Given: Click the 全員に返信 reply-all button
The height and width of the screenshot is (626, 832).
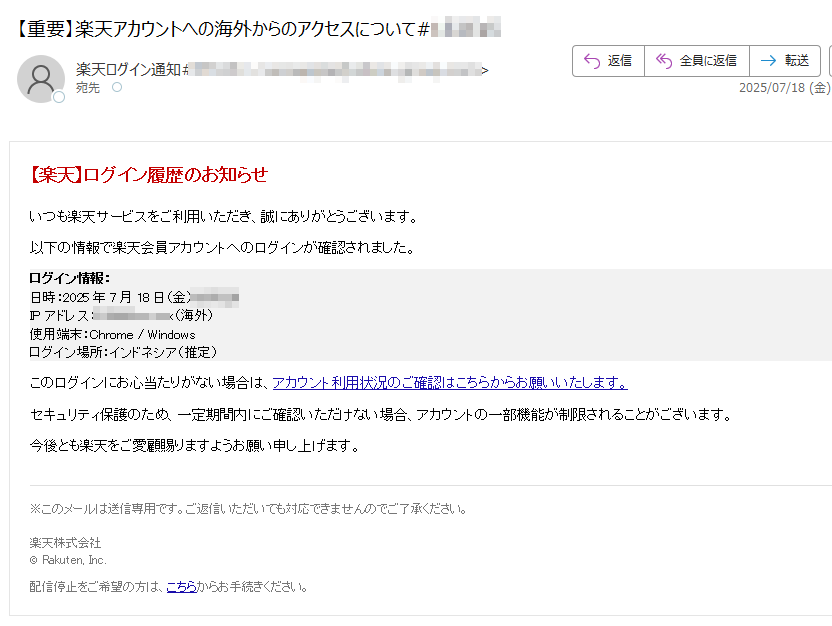Looking at the screenshot, I should (697, 61).
